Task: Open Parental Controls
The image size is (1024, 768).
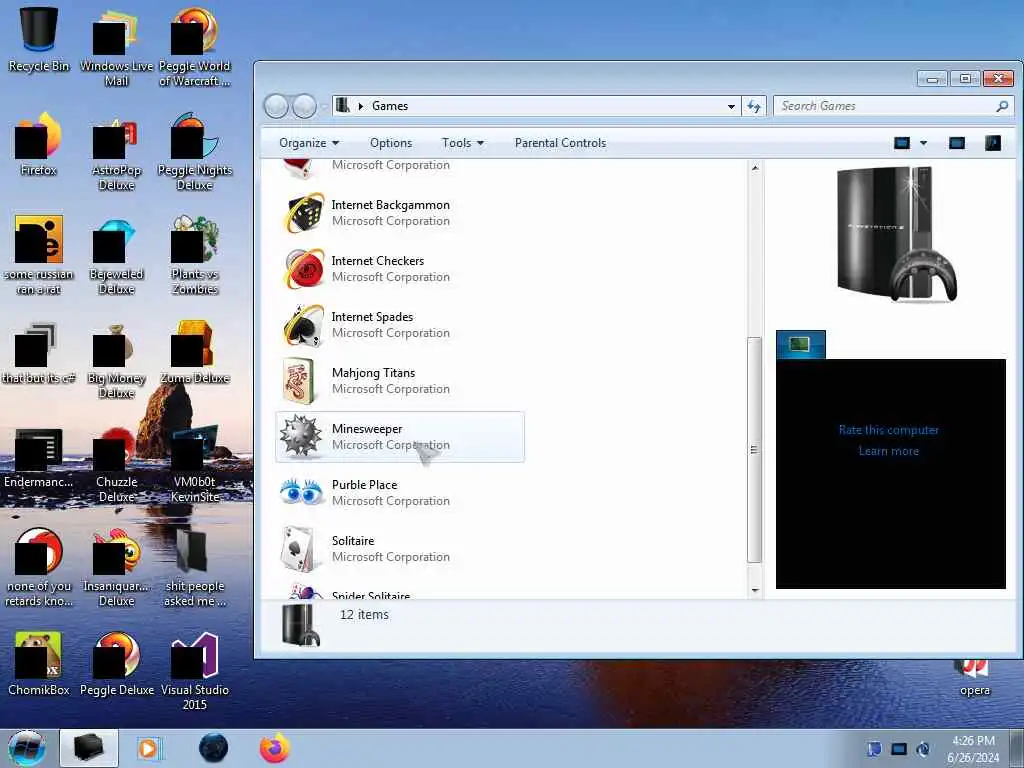Action: (x=560, y=143)
